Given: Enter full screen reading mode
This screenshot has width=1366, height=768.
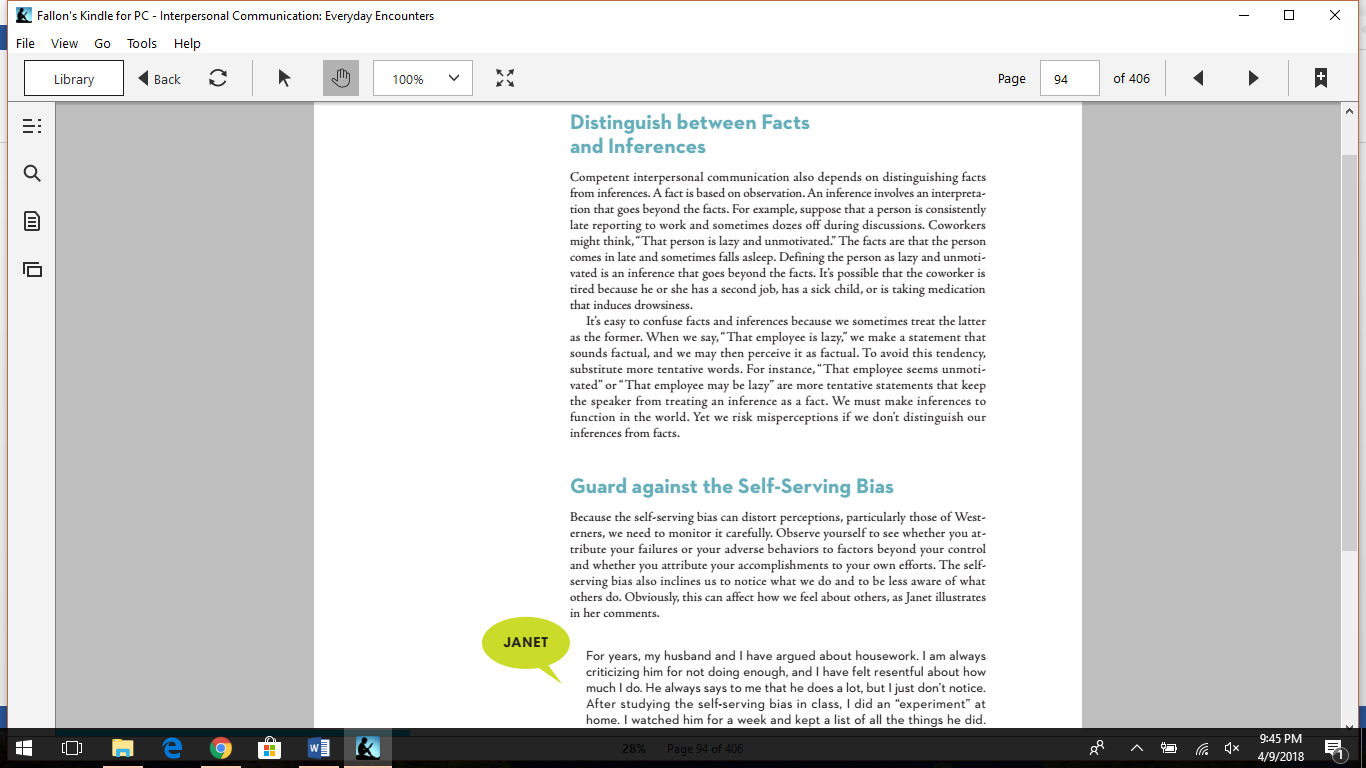Looking at the screenshot, I should 505,77.
